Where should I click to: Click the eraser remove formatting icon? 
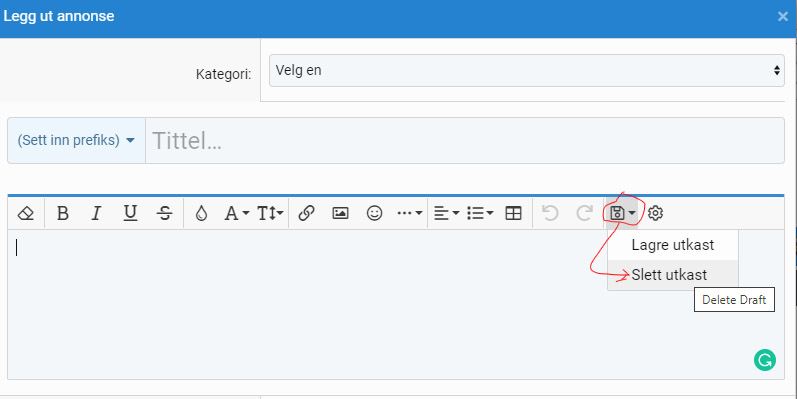25,213
